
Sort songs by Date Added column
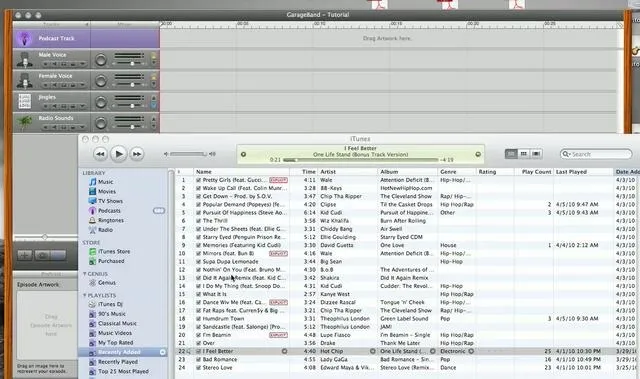pyautogui.click(x=627, y=172)
